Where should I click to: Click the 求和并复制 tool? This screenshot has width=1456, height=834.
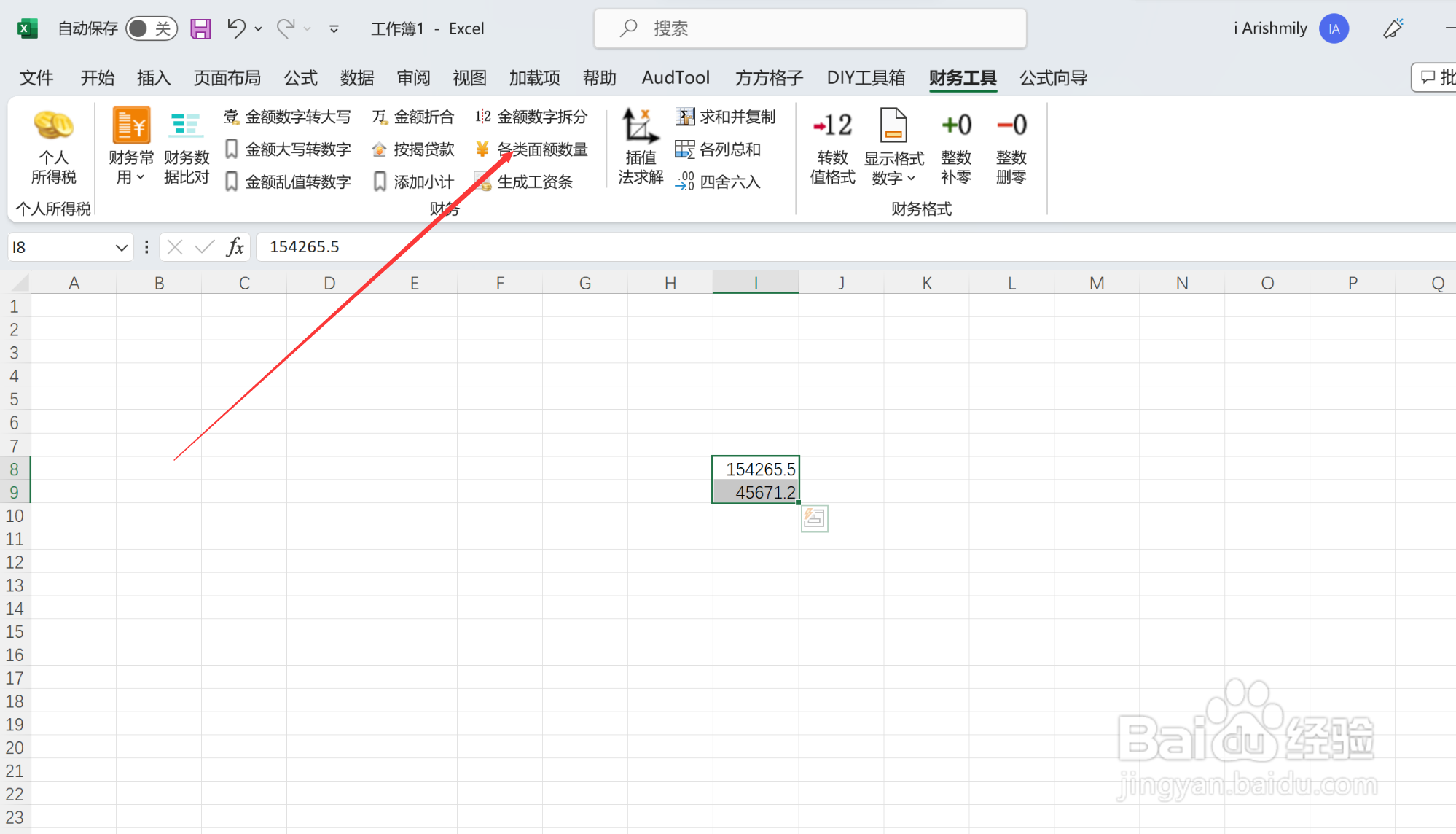726,117
